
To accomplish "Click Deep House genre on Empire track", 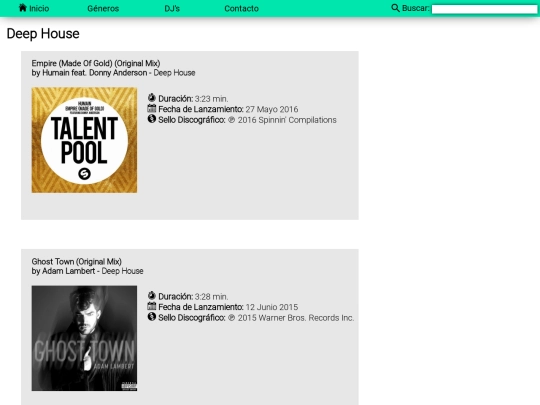I will coord(174,73).
